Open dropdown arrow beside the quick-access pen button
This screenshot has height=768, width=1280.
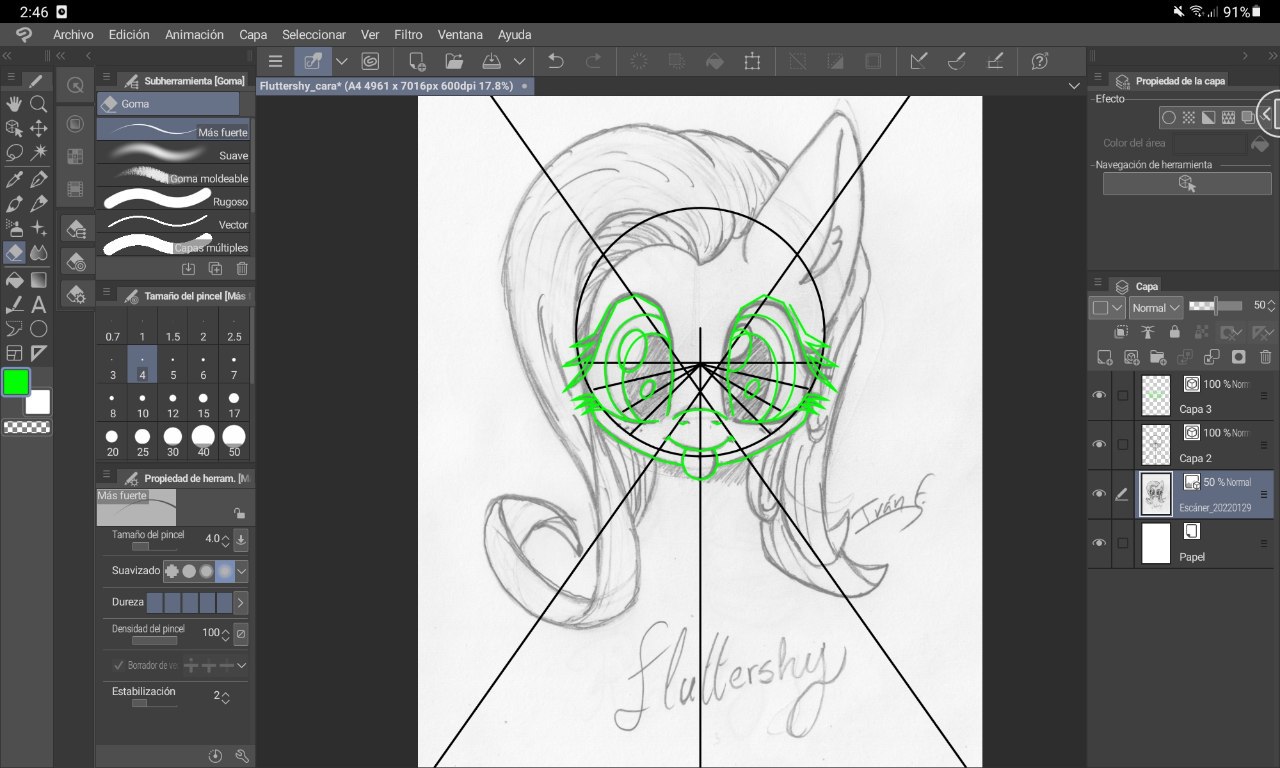[x=341, y=61]
